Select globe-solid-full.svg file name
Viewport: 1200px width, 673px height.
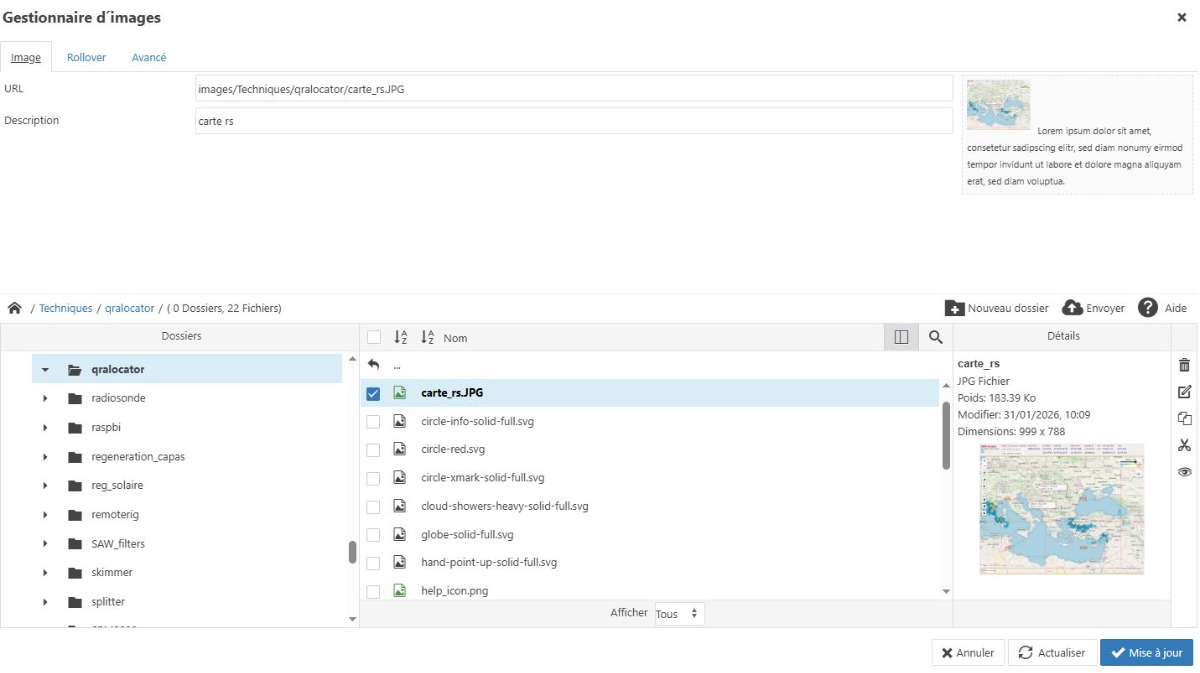467,535
